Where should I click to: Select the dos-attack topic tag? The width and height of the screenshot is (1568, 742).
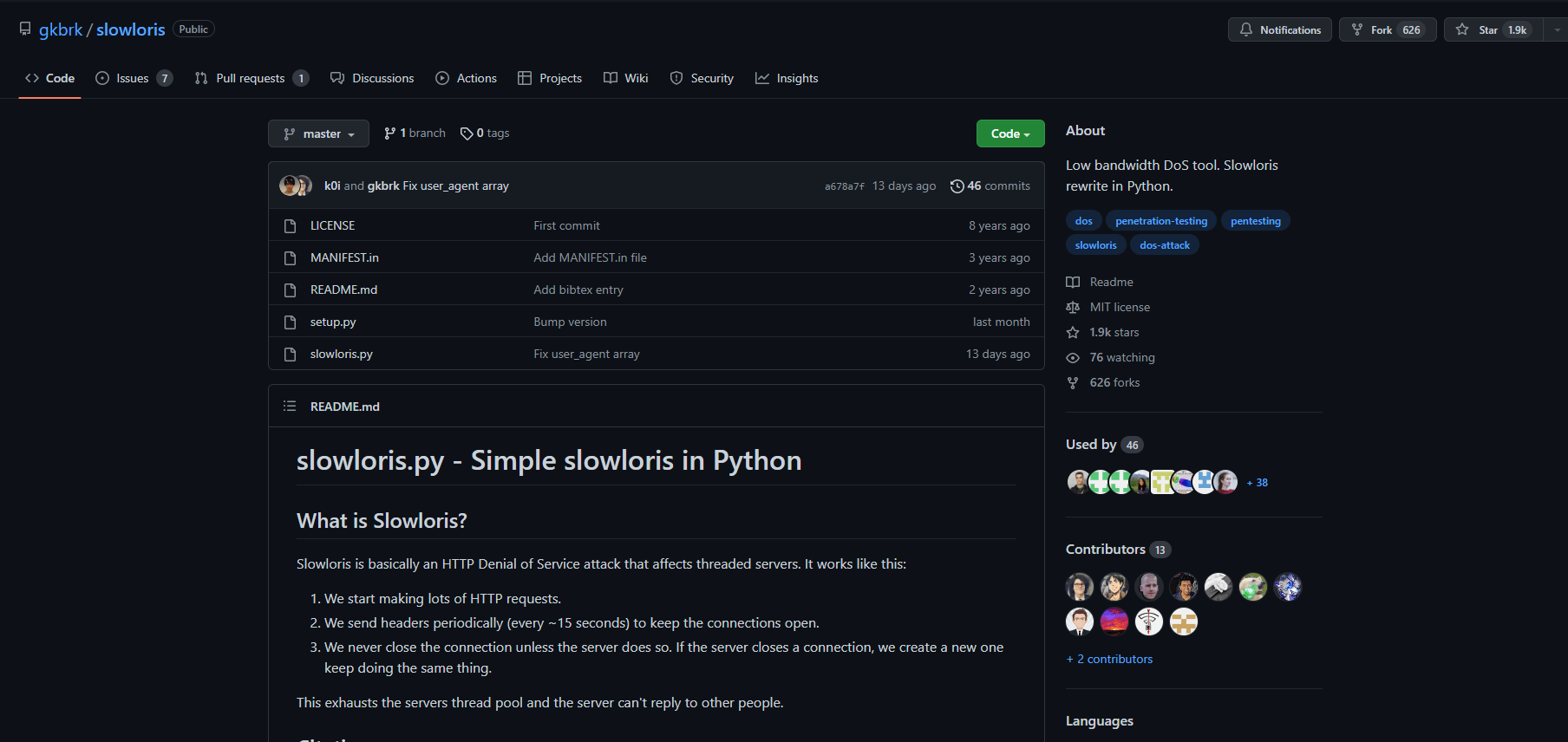click(1165, 245)
